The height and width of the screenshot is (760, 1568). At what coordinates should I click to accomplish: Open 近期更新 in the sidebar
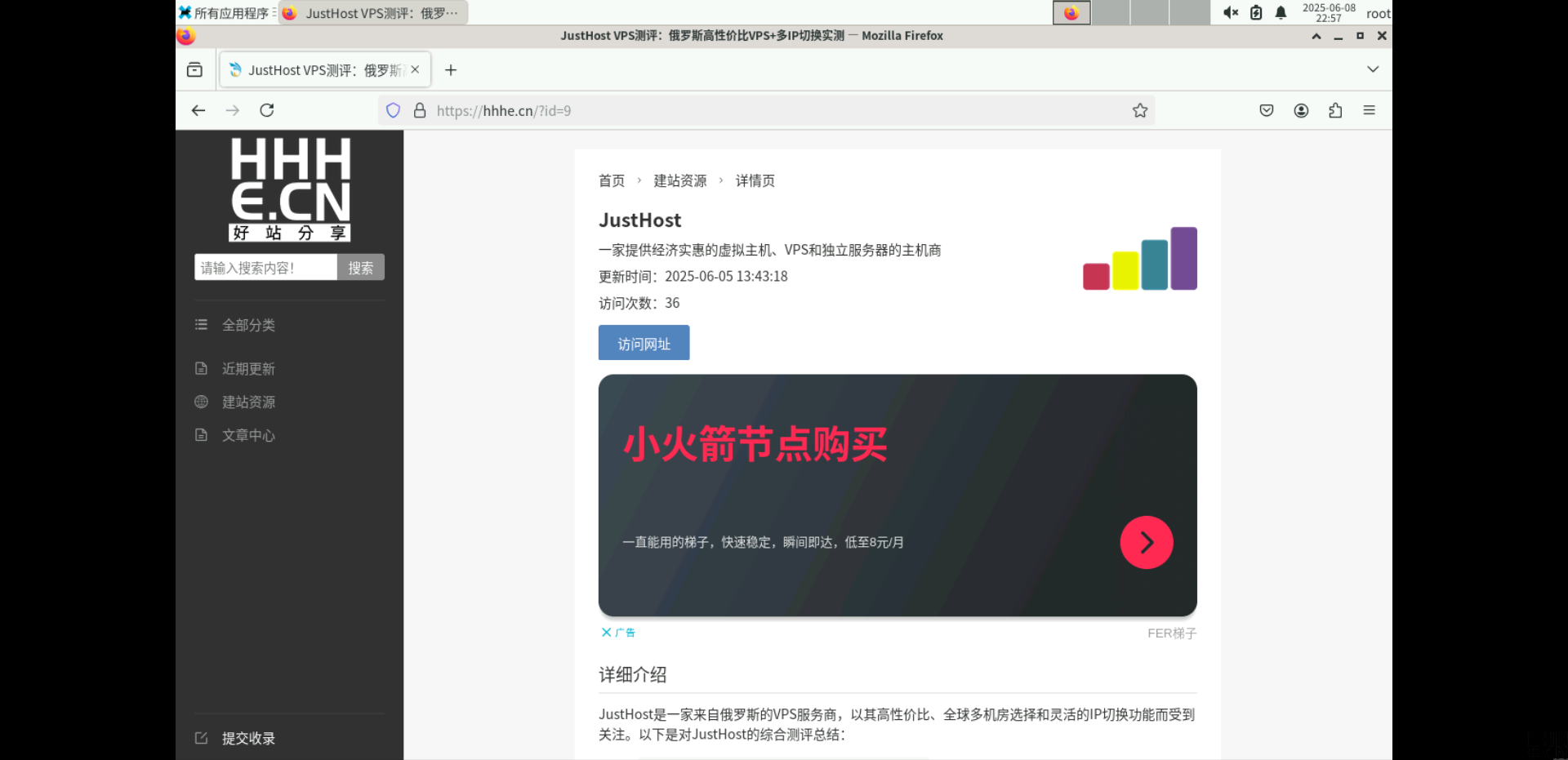point(248,369)
